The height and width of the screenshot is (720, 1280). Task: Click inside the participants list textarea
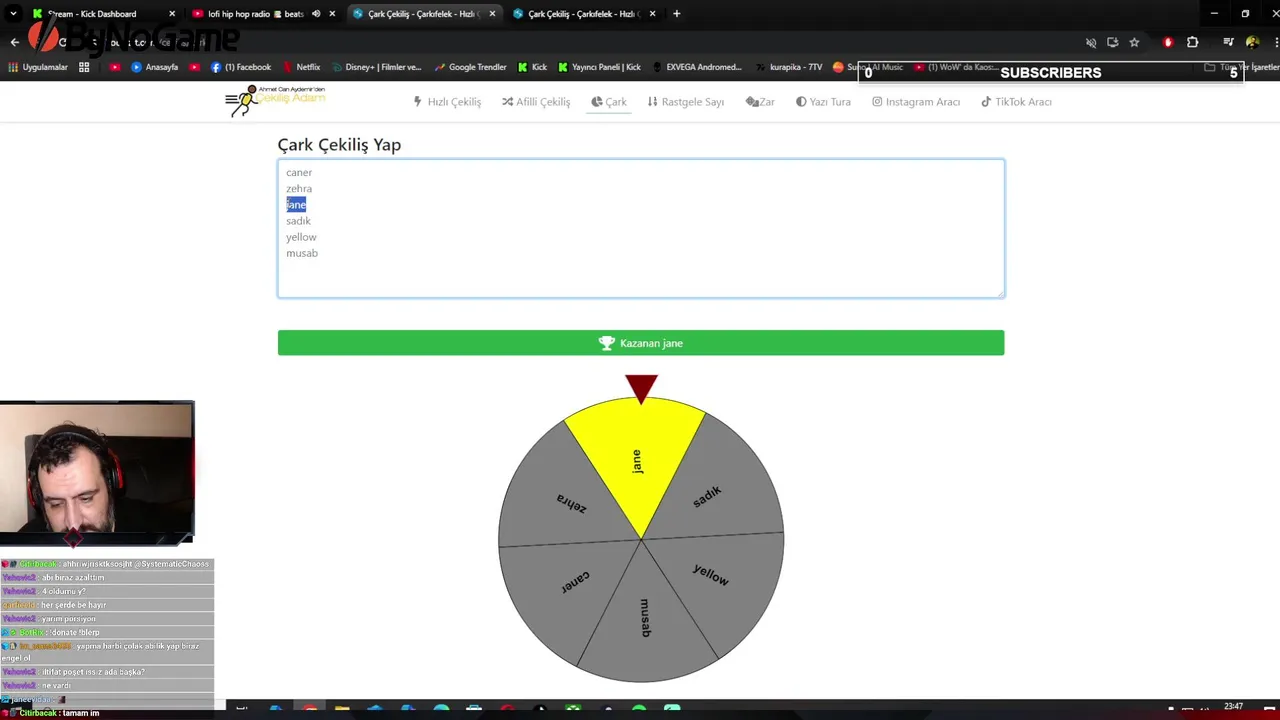pyautogui.click(x=641, y=228)
